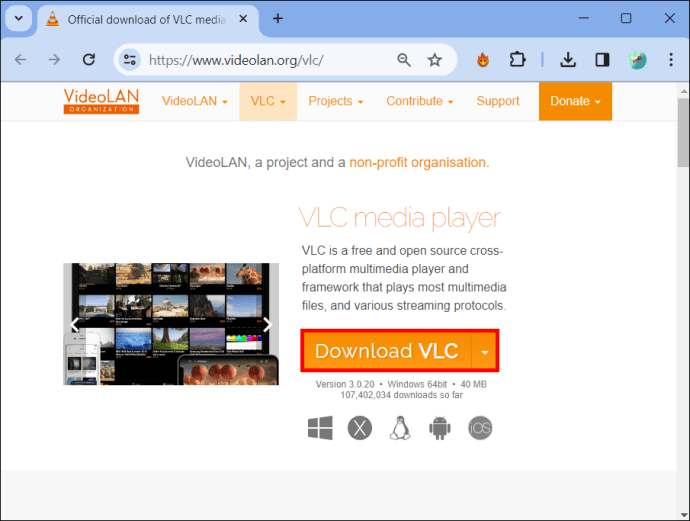Open the Download VLC platform dropdown arrow
This screenshot has width=690, height=521.
pyautogui.click(x=484, y=351)
